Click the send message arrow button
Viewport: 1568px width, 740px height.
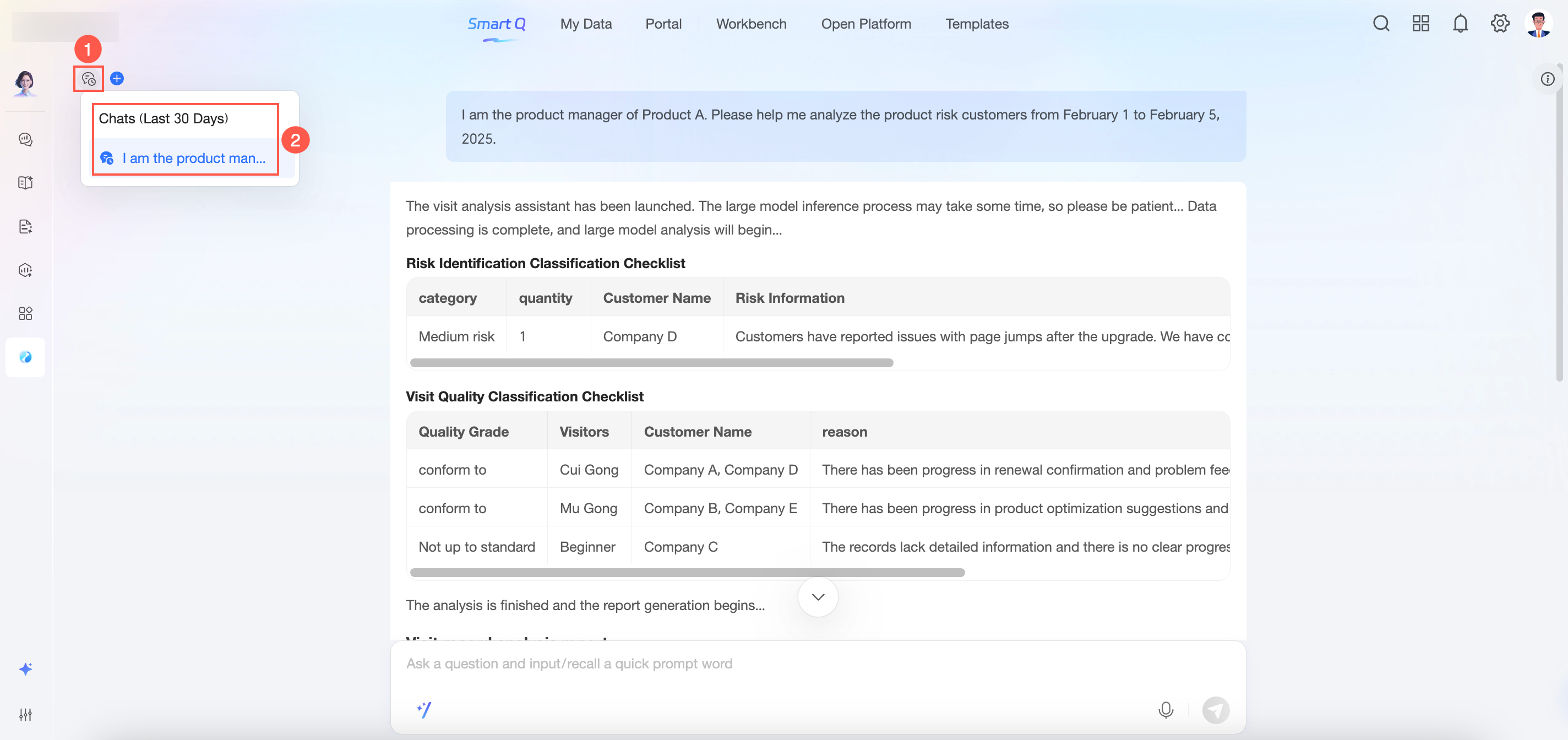click(1215, 710)
